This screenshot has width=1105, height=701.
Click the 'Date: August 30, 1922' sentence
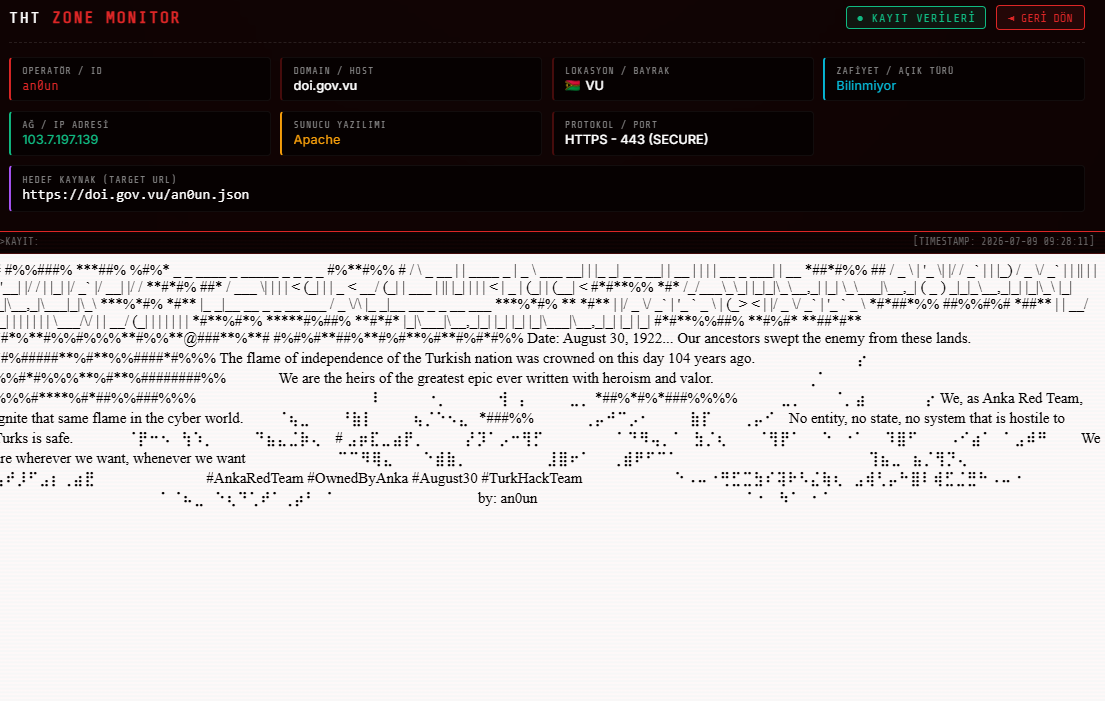[748, 338]
